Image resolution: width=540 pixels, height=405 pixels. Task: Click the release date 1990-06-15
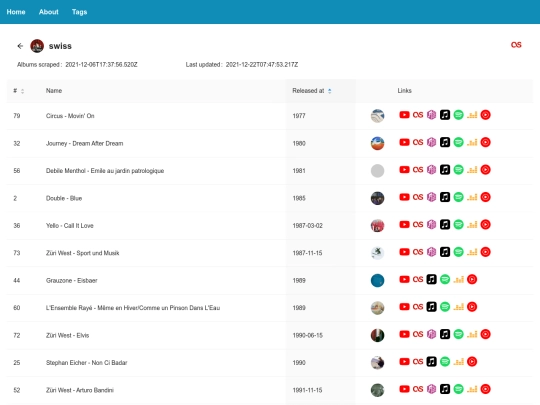[x=308, y=335]
